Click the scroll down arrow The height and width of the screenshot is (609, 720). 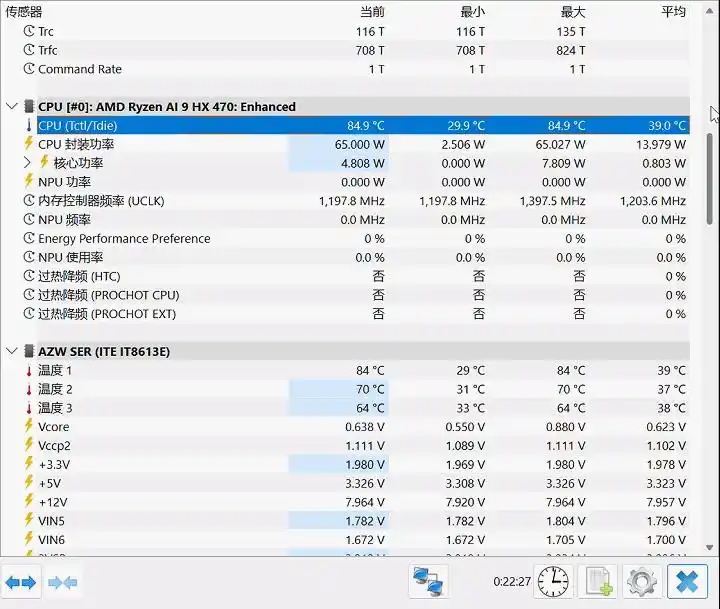[x=709, y=547]
